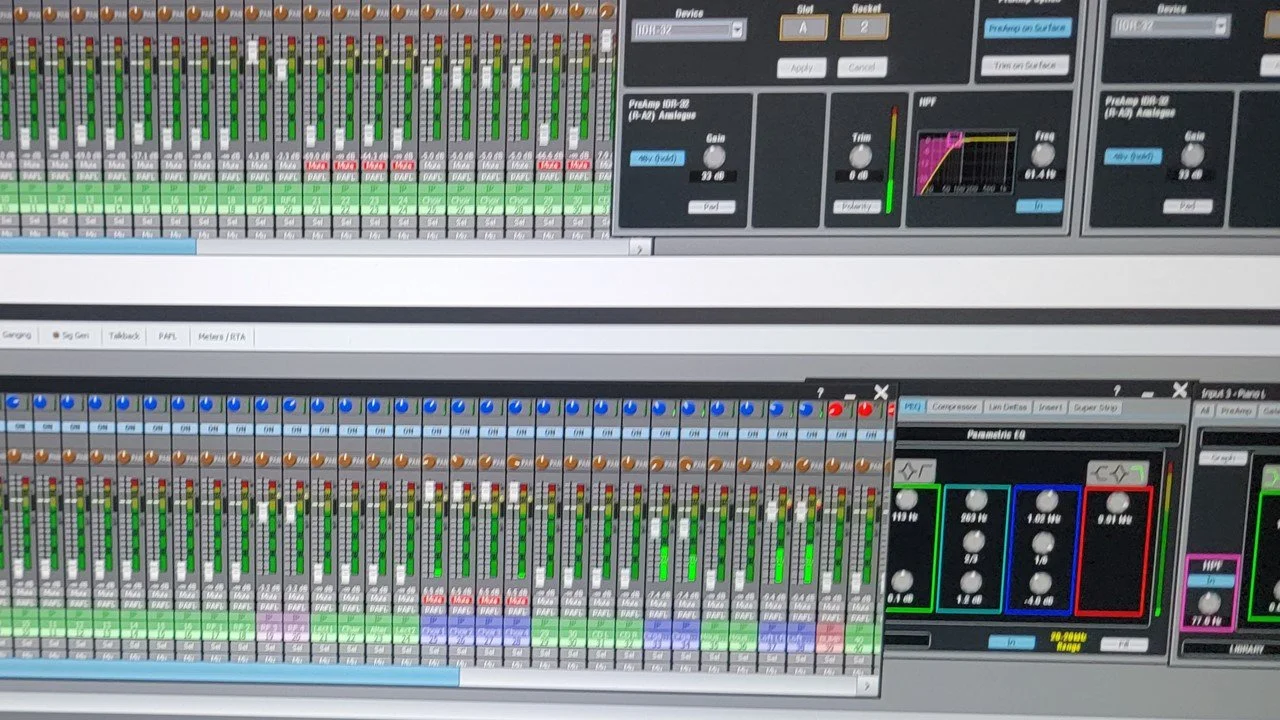Open help for the Parametric EQ window

(x=1117, y=391)
